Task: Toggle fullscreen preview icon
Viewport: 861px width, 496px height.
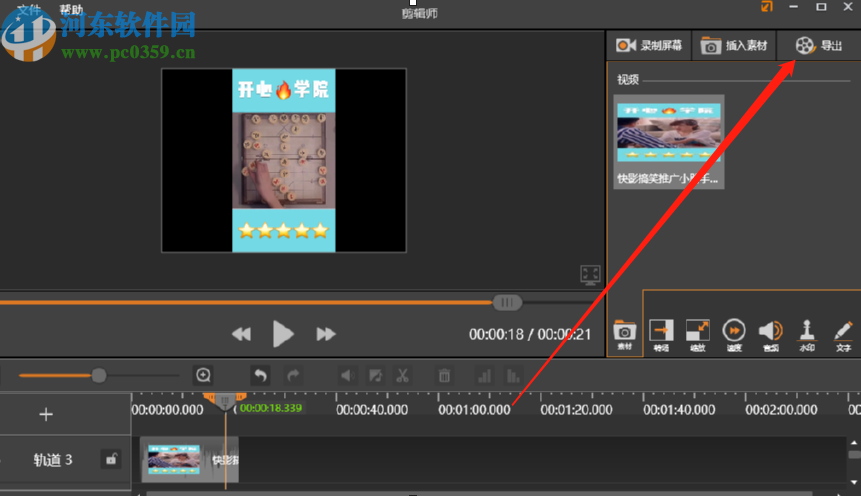Action: (x=591, y=274)
